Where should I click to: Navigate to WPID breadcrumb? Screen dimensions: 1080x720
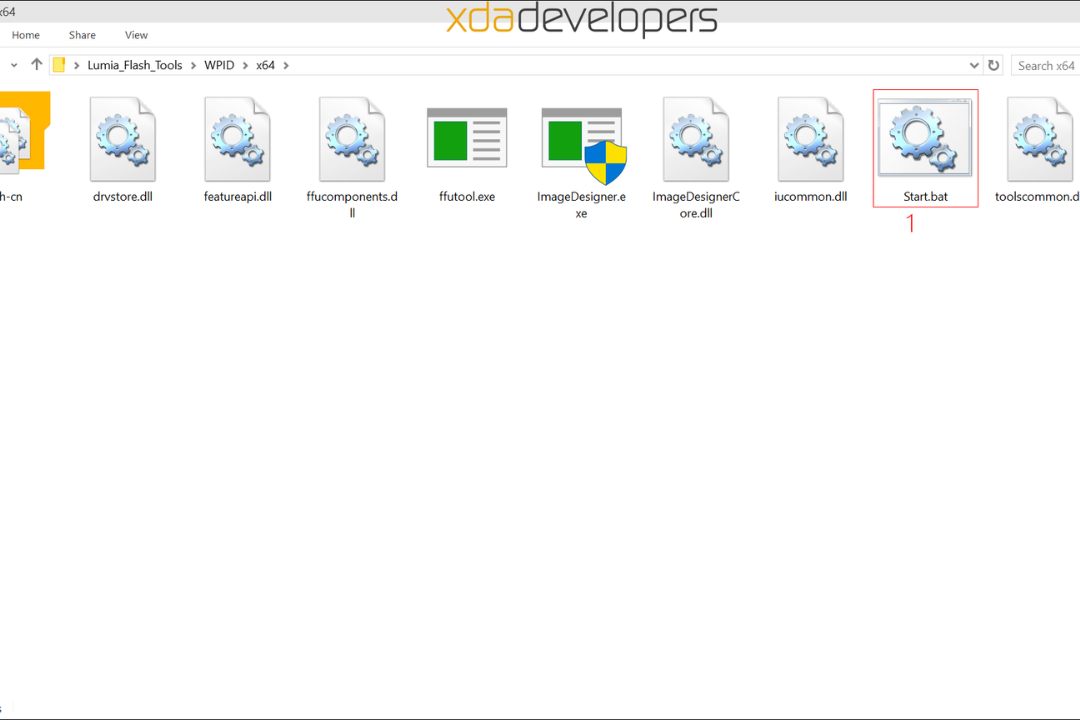tap(219, 65)
